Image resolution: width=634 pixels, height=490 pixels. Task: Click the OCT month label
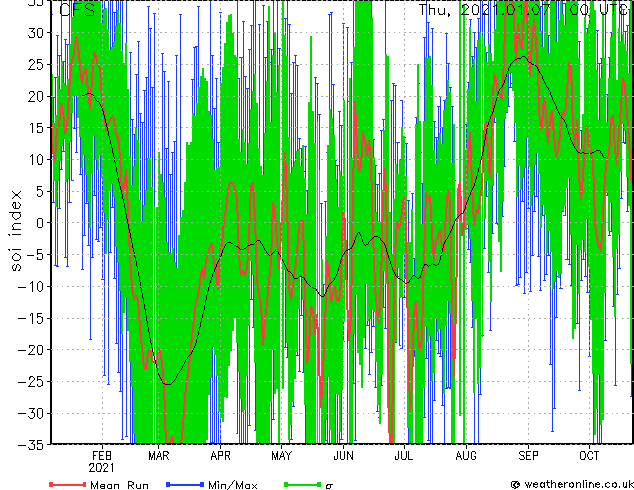589,456
